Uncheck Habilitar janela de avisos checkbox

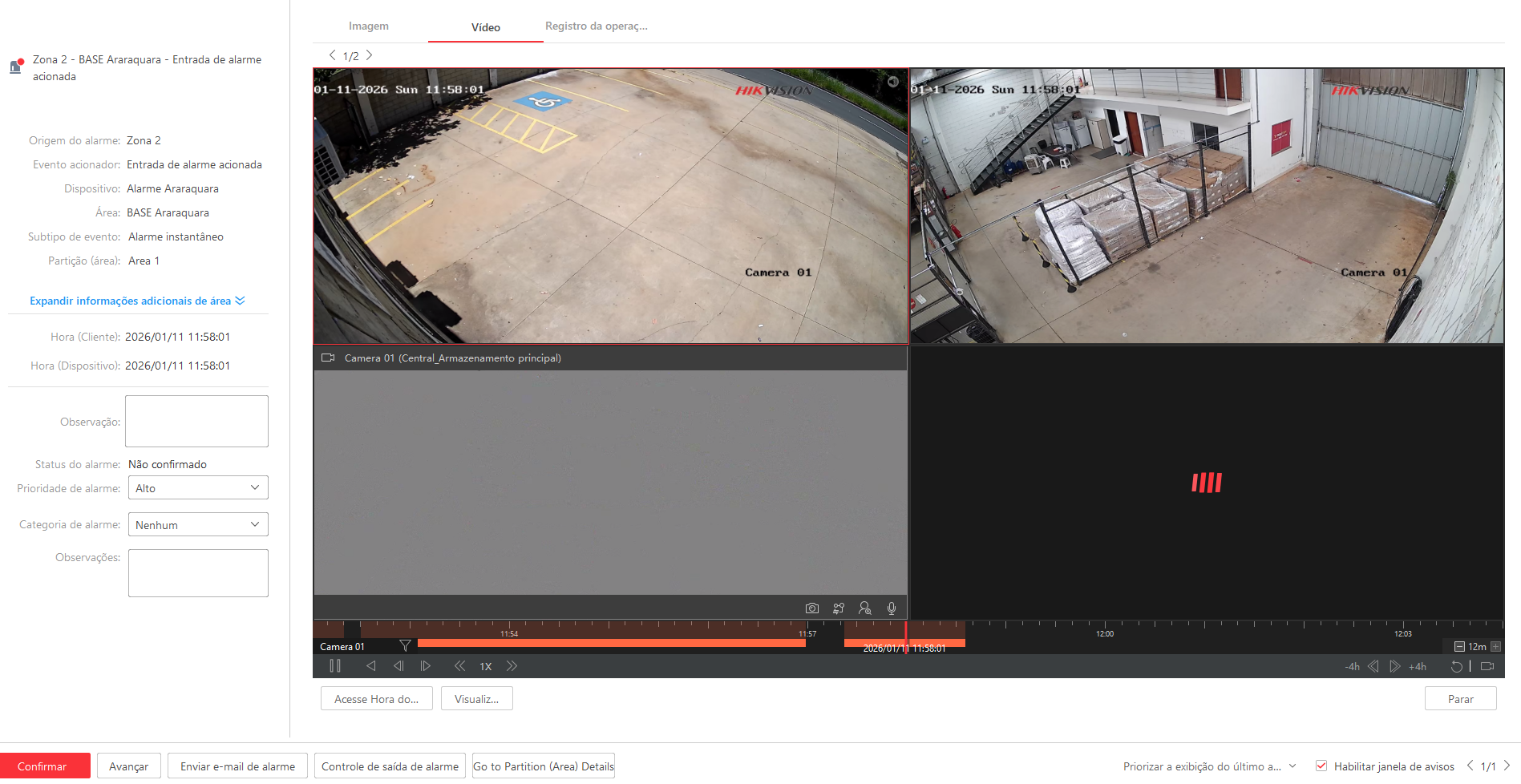1321,766
